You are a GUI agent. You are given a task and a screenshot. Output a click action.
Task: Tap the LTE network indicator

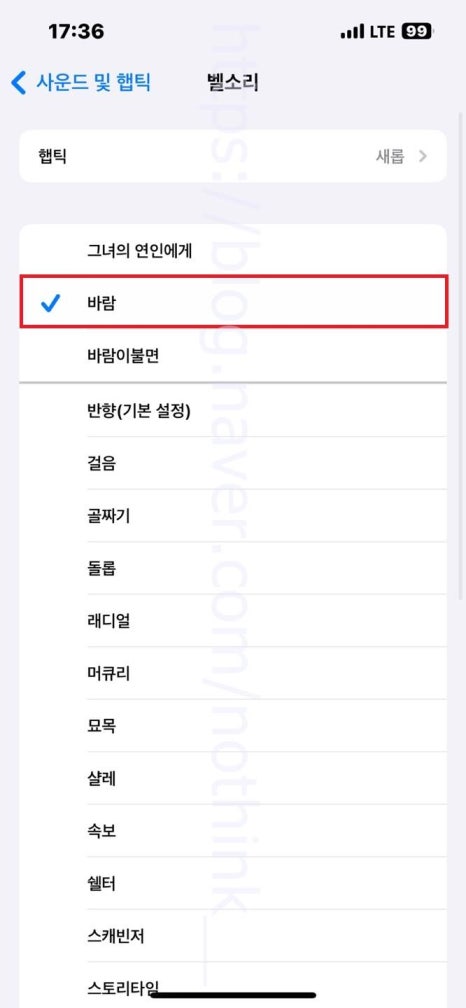[383, 32]
